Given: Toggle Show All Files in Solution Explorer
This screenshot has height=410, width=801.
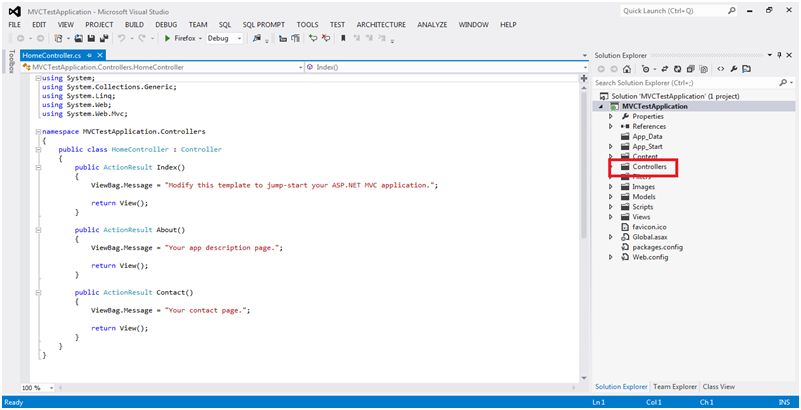Looking at the screenshot, I should click(x=703, y=69).
